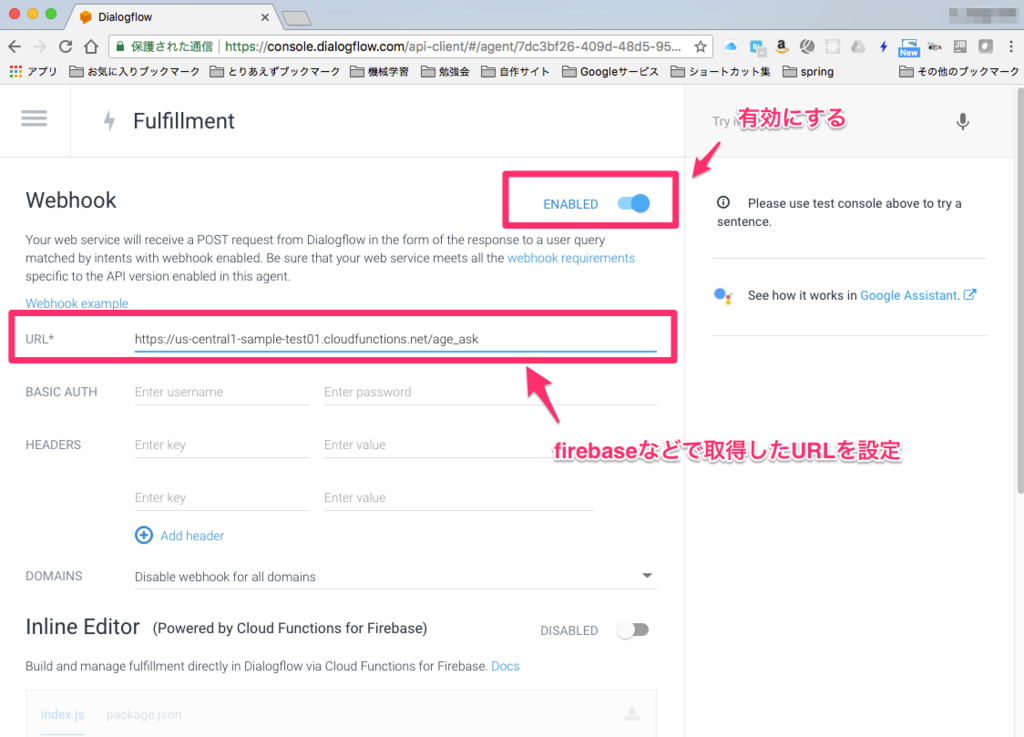The image size is (1024, 737).
Task: Switch to index.js editor tab
Action: click(x=63, y=714)
